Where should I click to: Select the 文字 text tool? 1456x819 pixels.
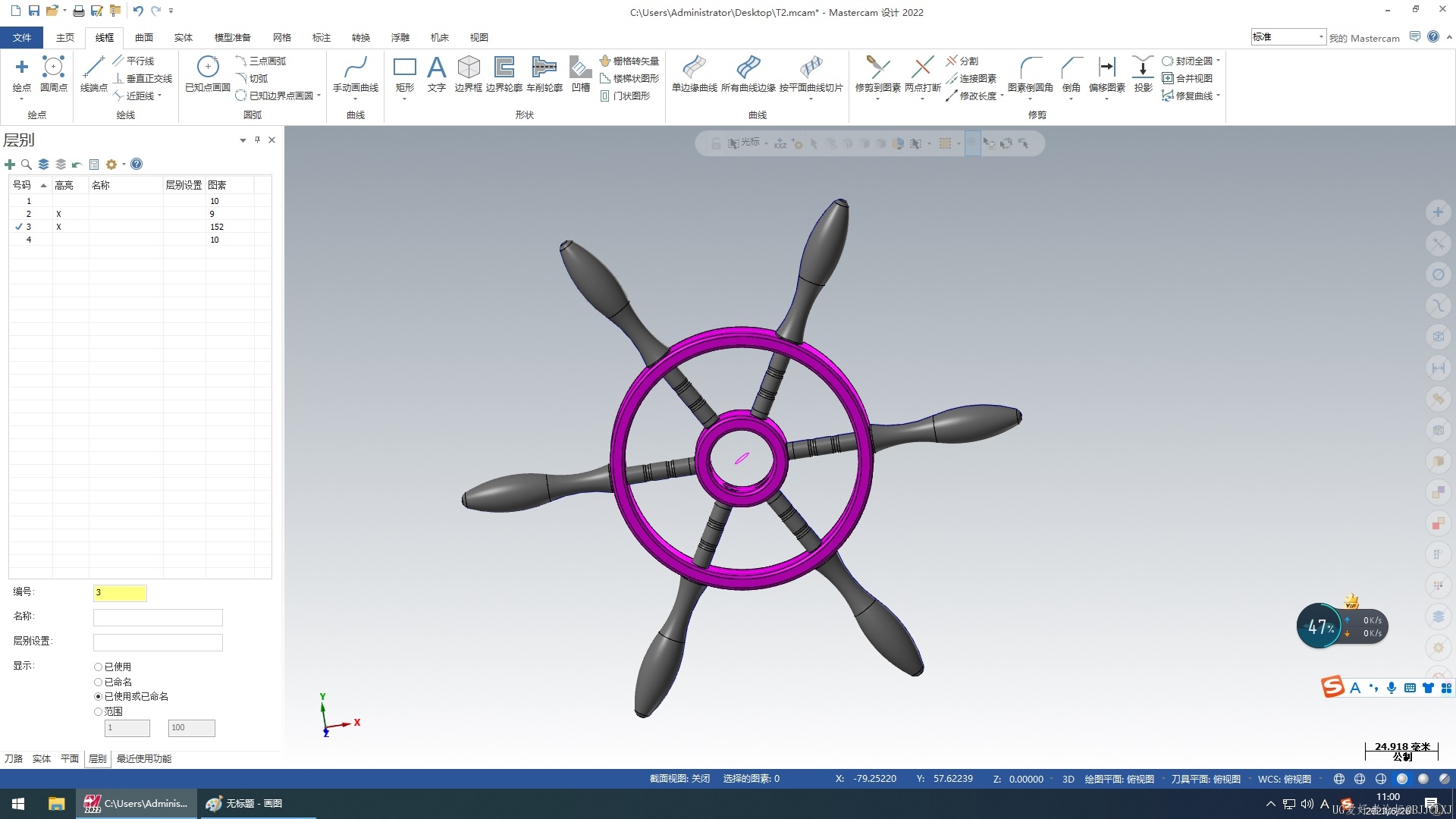[x=437, y=74]
